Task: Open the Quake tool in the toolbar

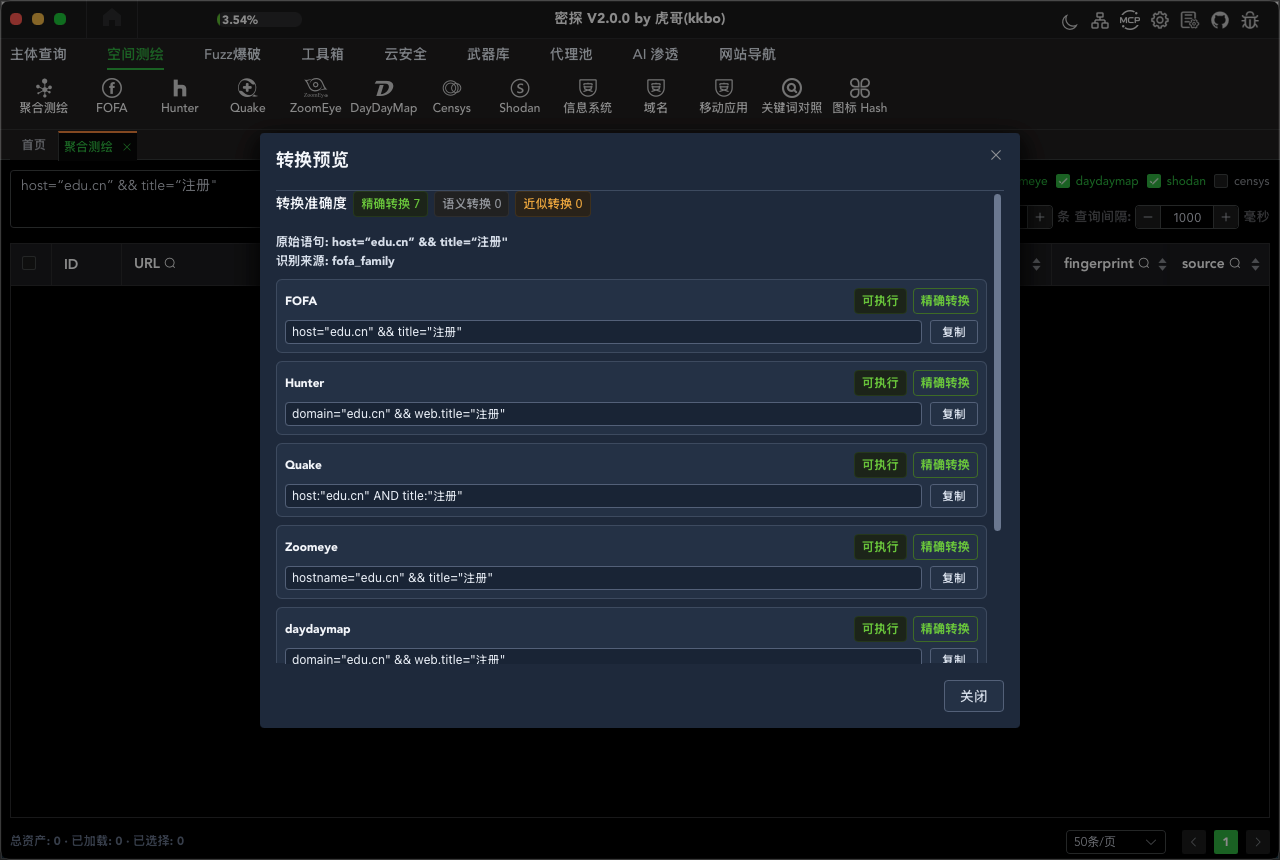Action: tap(248, 96)
